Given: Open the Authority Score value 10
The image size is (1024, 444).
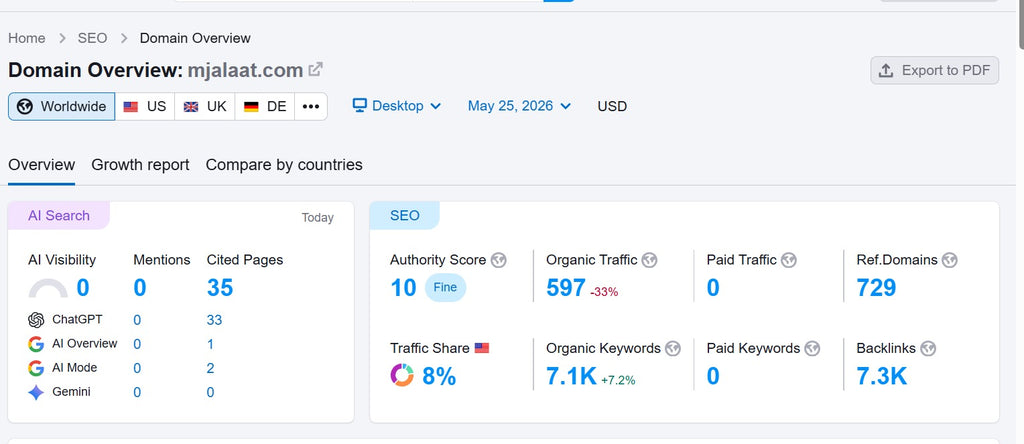Looking at the screenshot, I should (403, 288).
